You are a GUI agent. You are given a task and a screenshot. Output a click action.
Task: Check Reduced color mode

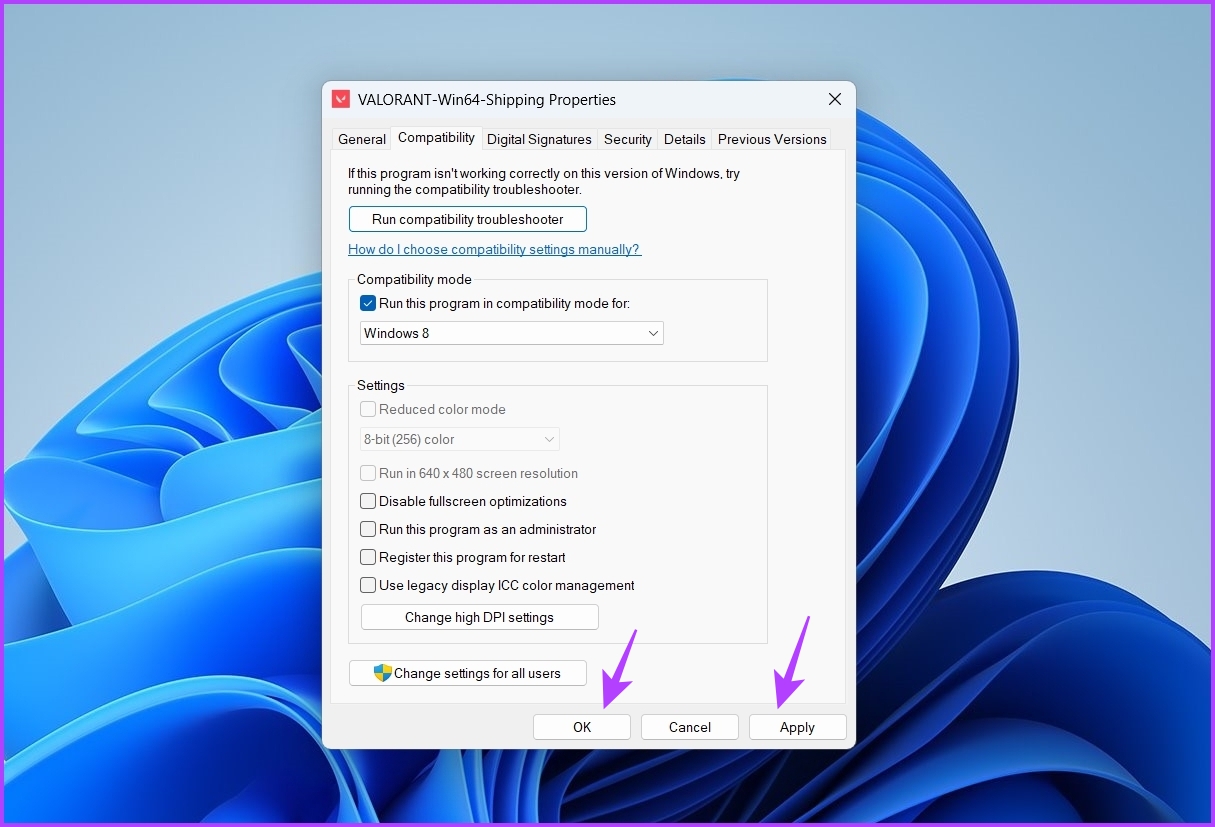click(x=368, y=409)
